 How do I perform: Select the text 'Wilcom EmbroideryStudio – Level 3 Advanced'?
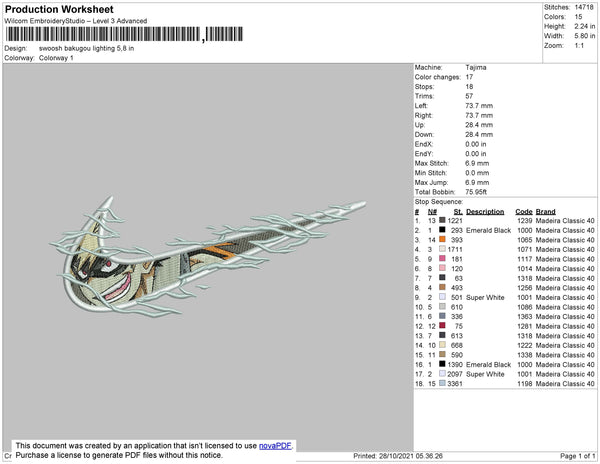click(76, 21)
